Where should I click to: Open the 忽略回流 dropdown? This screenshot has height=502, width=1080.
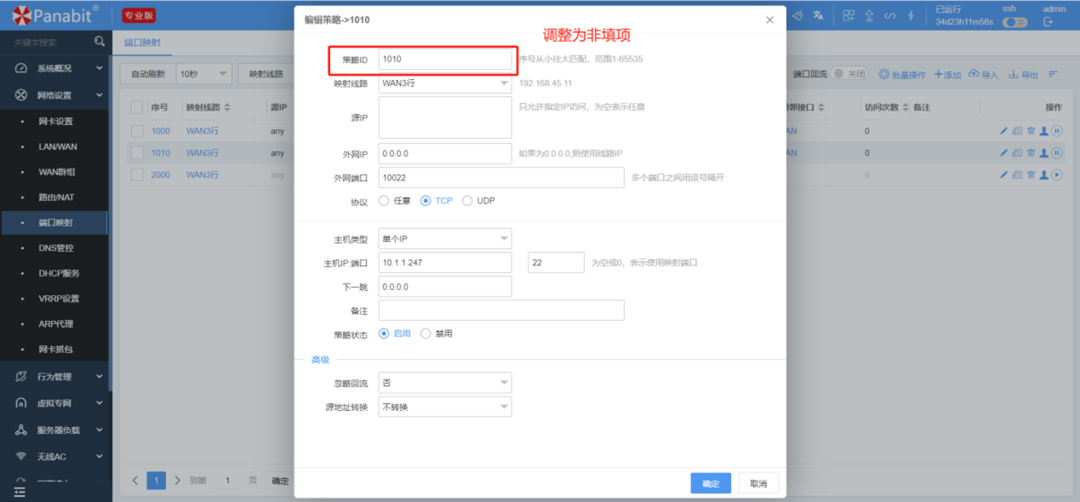tap(445, 382)
